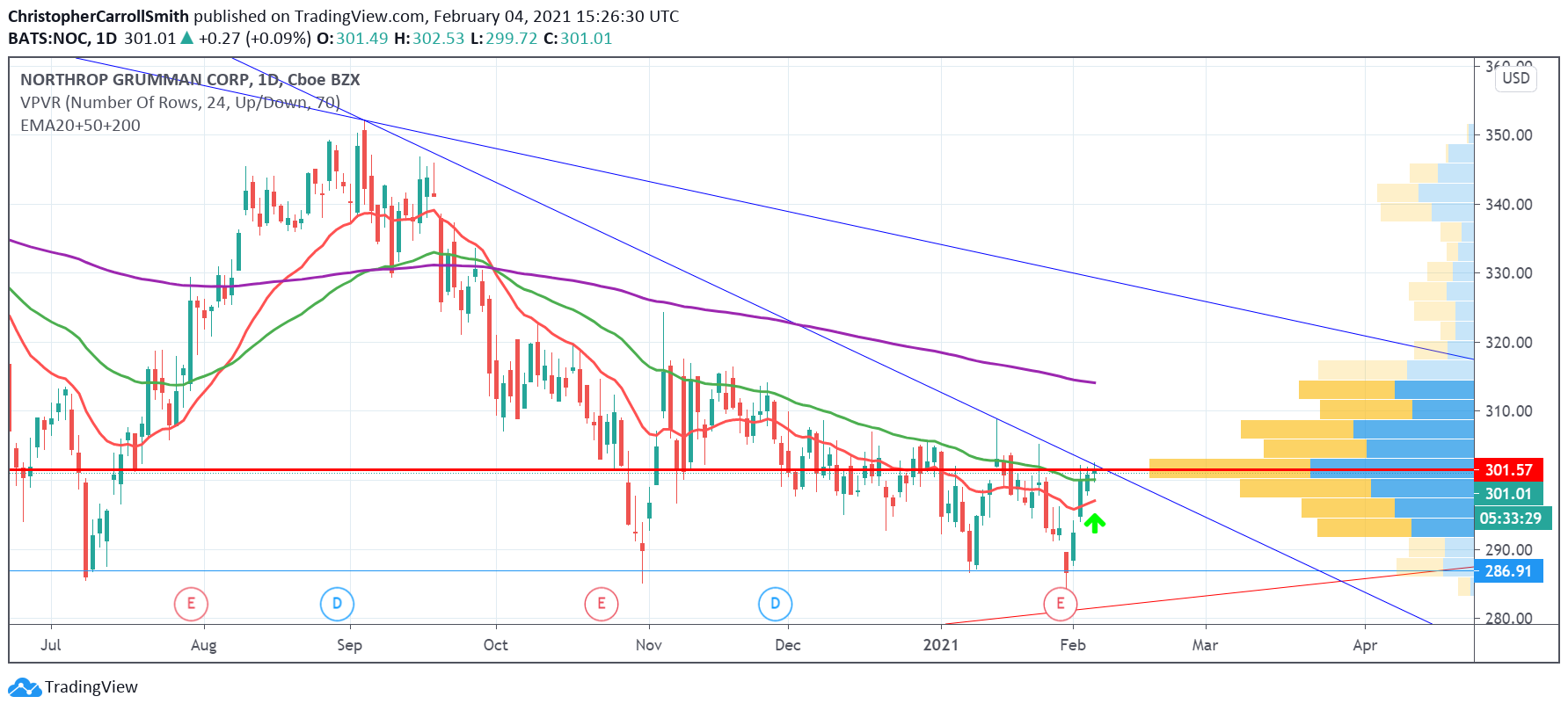The width and height of the screenshot is (1568, 711).
Task: Select the VPVR indicator legend
Action: tap(180, 103)
